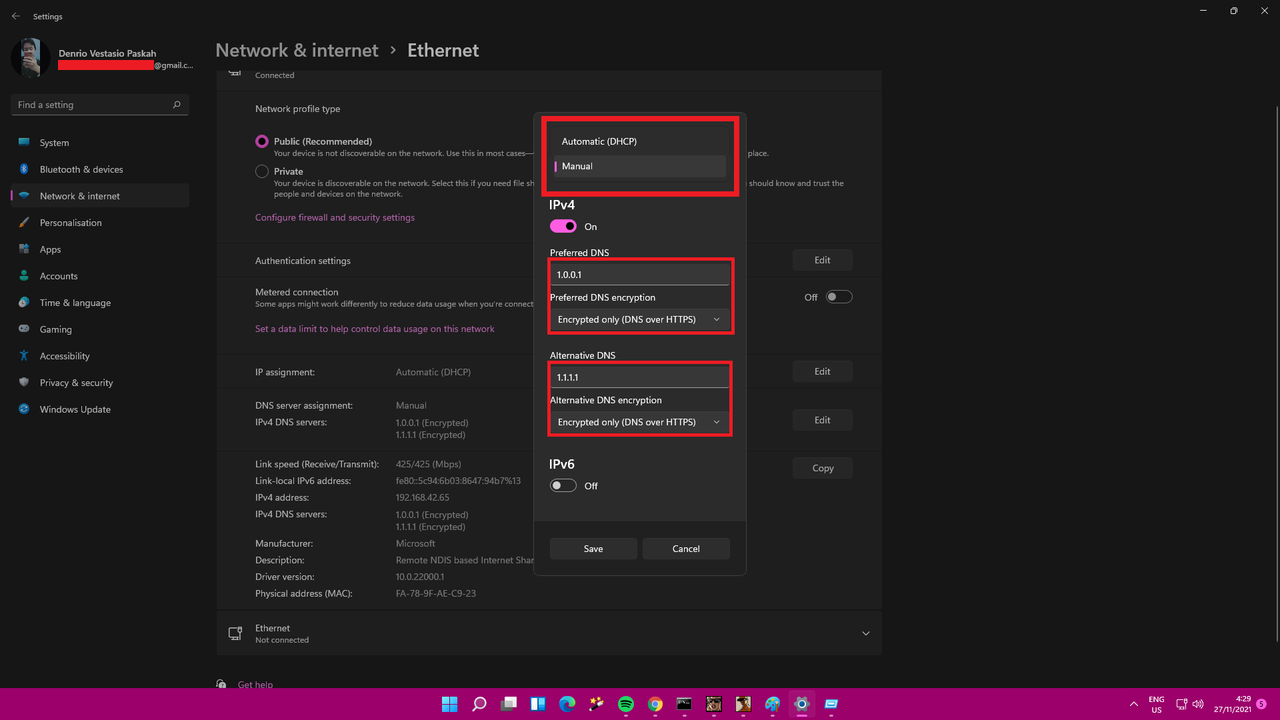Select link speed 425/425 (Mbps) text

coord(428,464)
